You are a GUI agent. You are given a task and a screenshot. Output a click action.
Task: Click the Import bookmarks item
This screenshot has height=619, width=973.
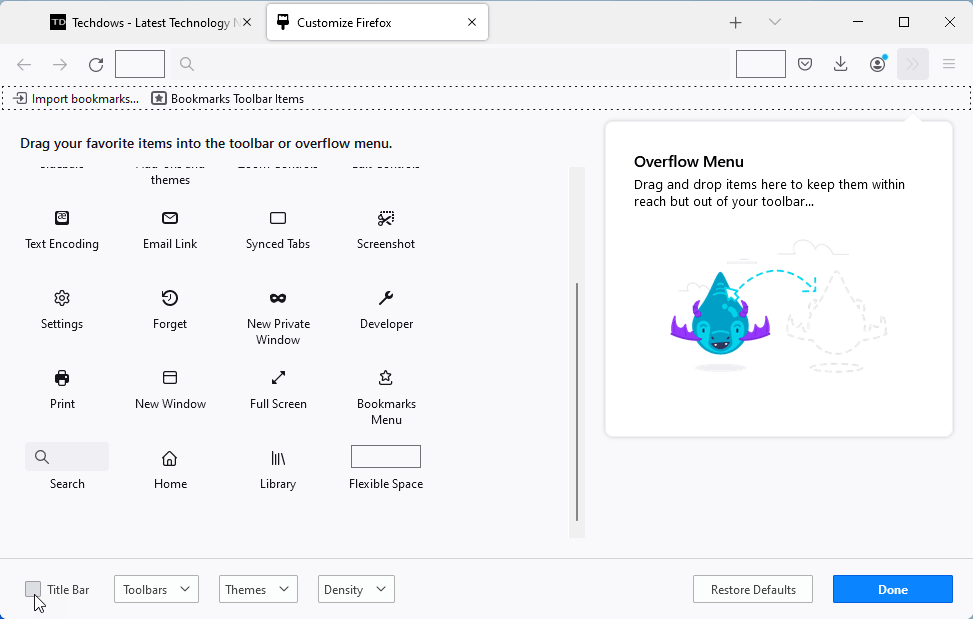pos(76,99)
